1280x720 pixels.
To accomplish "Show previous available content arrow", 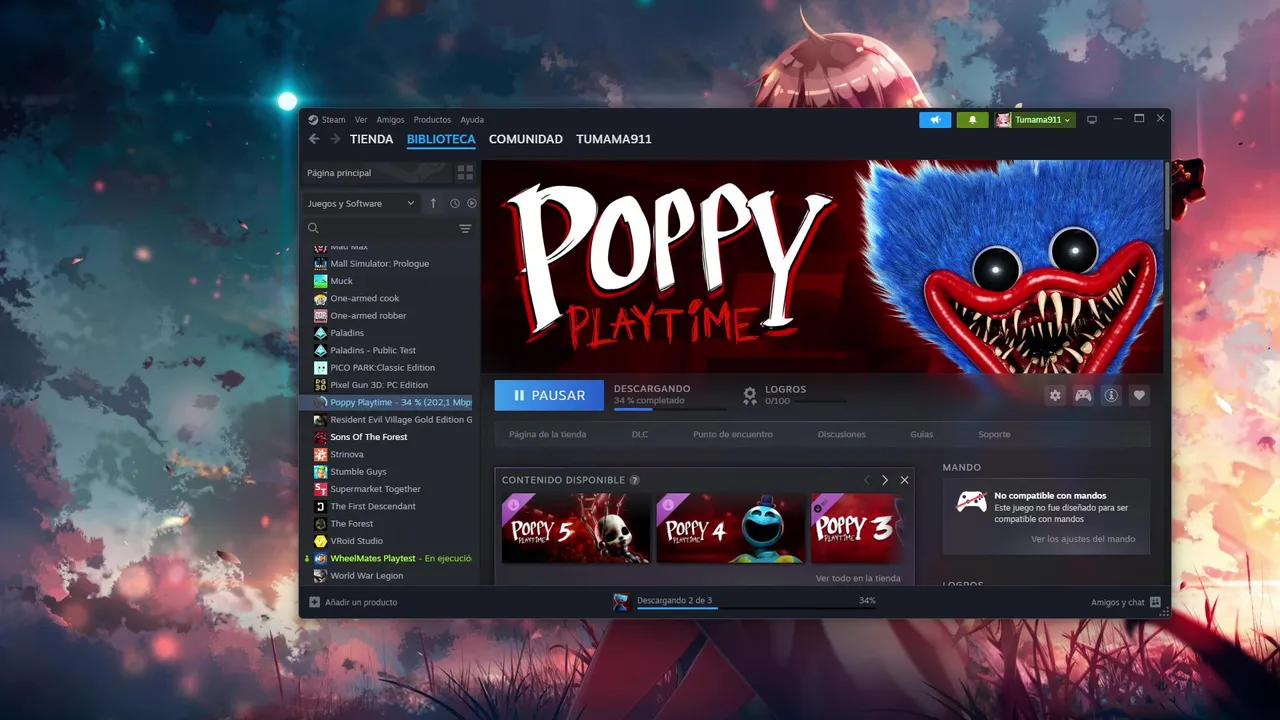I will click(867, 480).
